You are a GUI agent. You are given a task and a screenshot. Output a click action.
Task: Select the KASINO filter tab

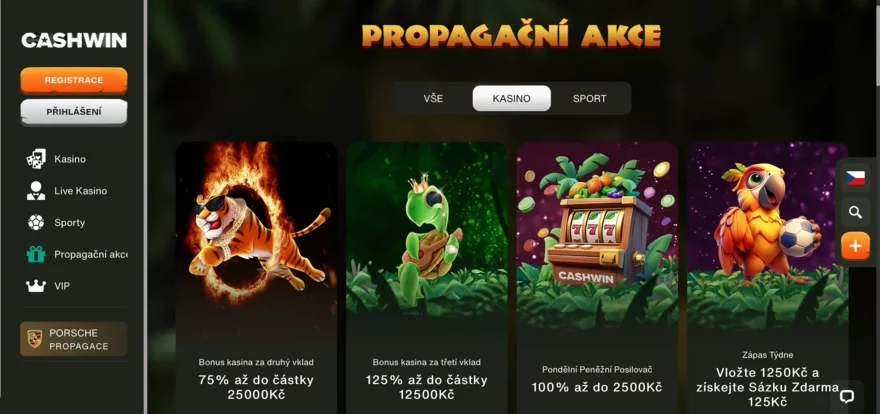pos(511,99)
